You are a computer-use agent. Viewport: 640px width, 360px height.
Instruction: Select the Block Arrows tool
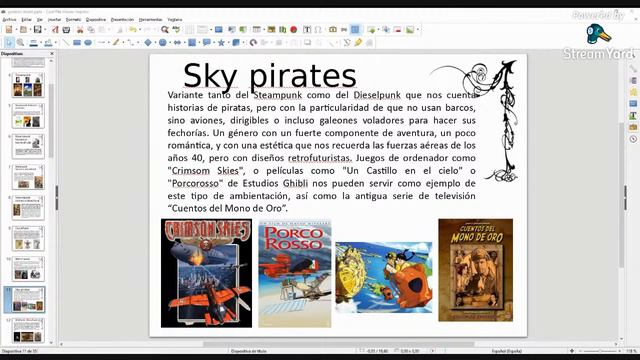pos(177,42)
